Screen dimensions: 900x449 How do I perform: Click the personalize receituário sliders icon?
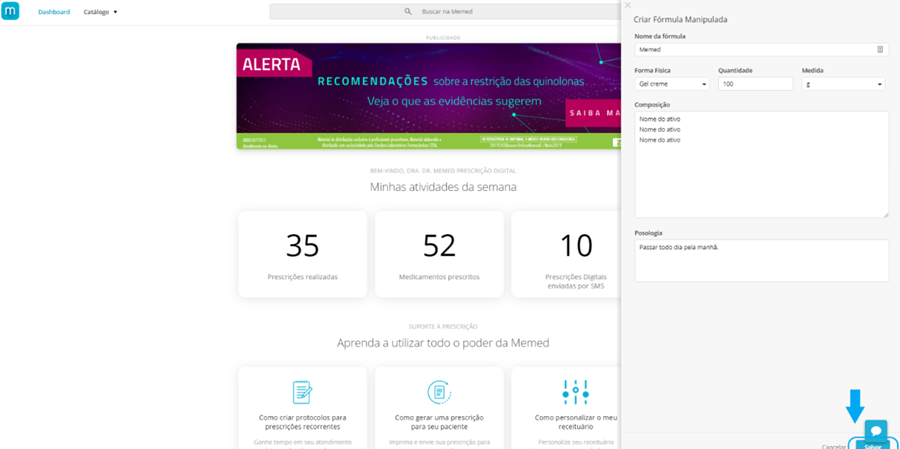click(x=575, y=392)
